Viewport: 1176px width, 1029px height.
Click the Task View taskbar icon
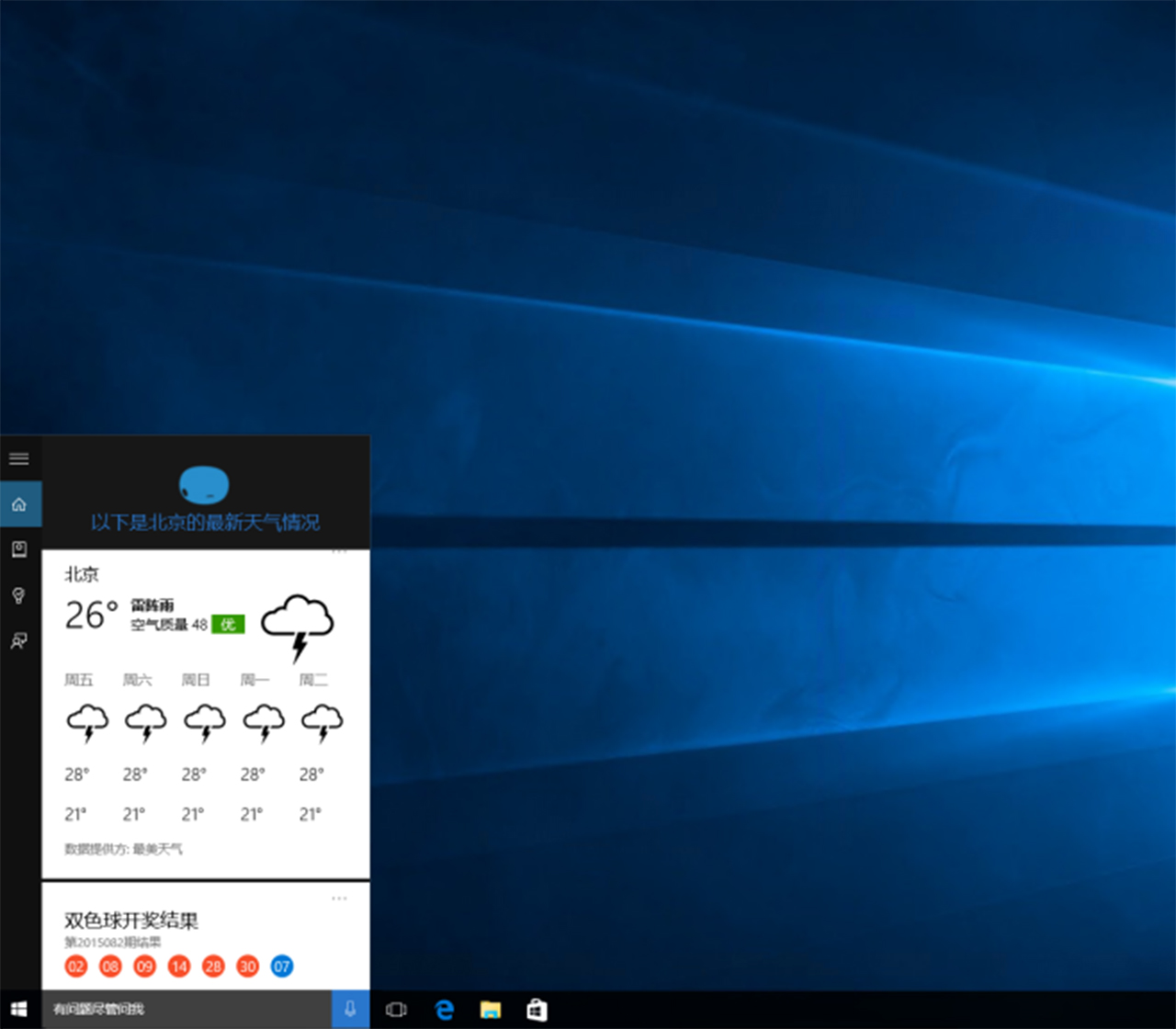coord(396,1009)
